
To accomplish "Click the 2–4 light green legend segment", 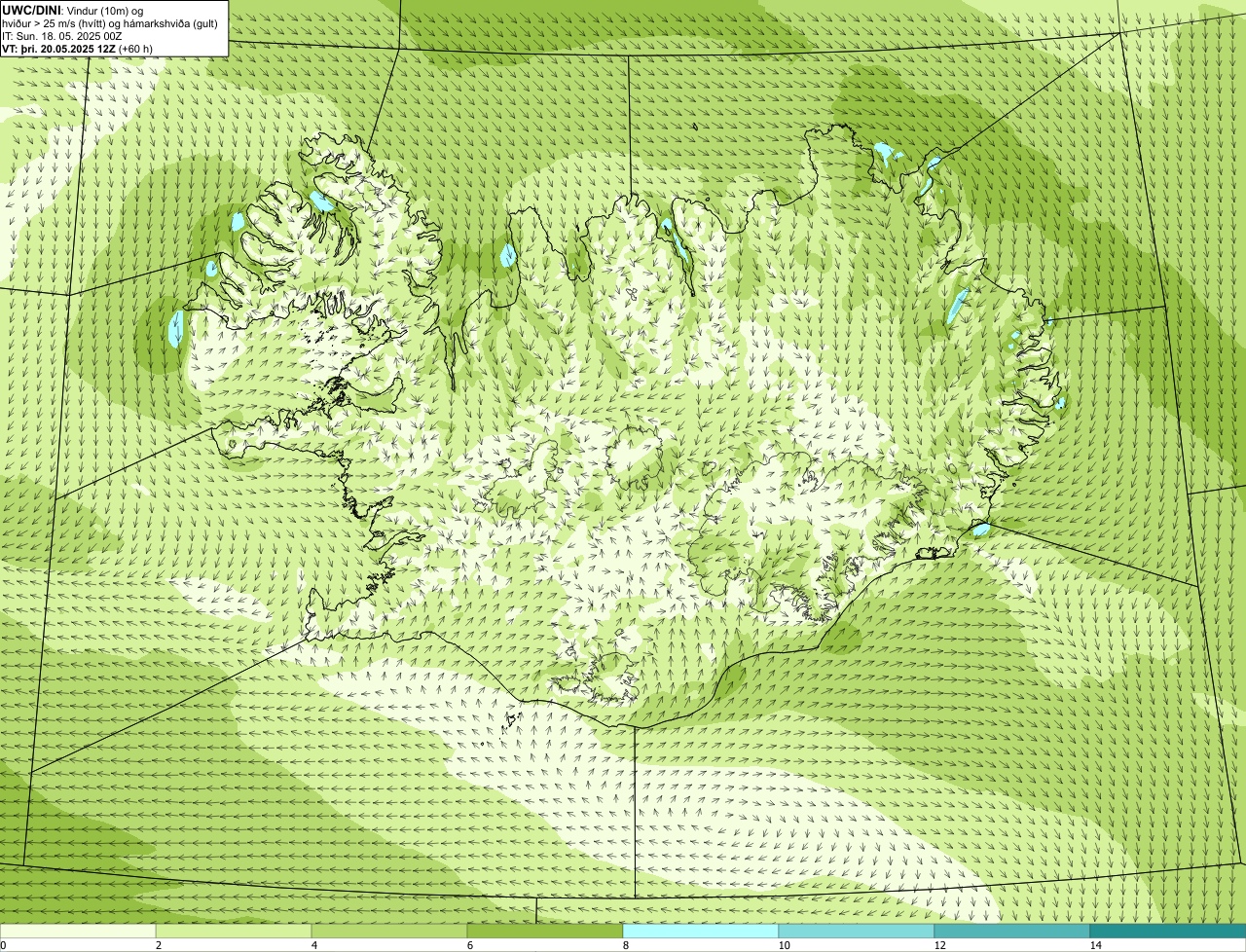I will click(234, 931).
